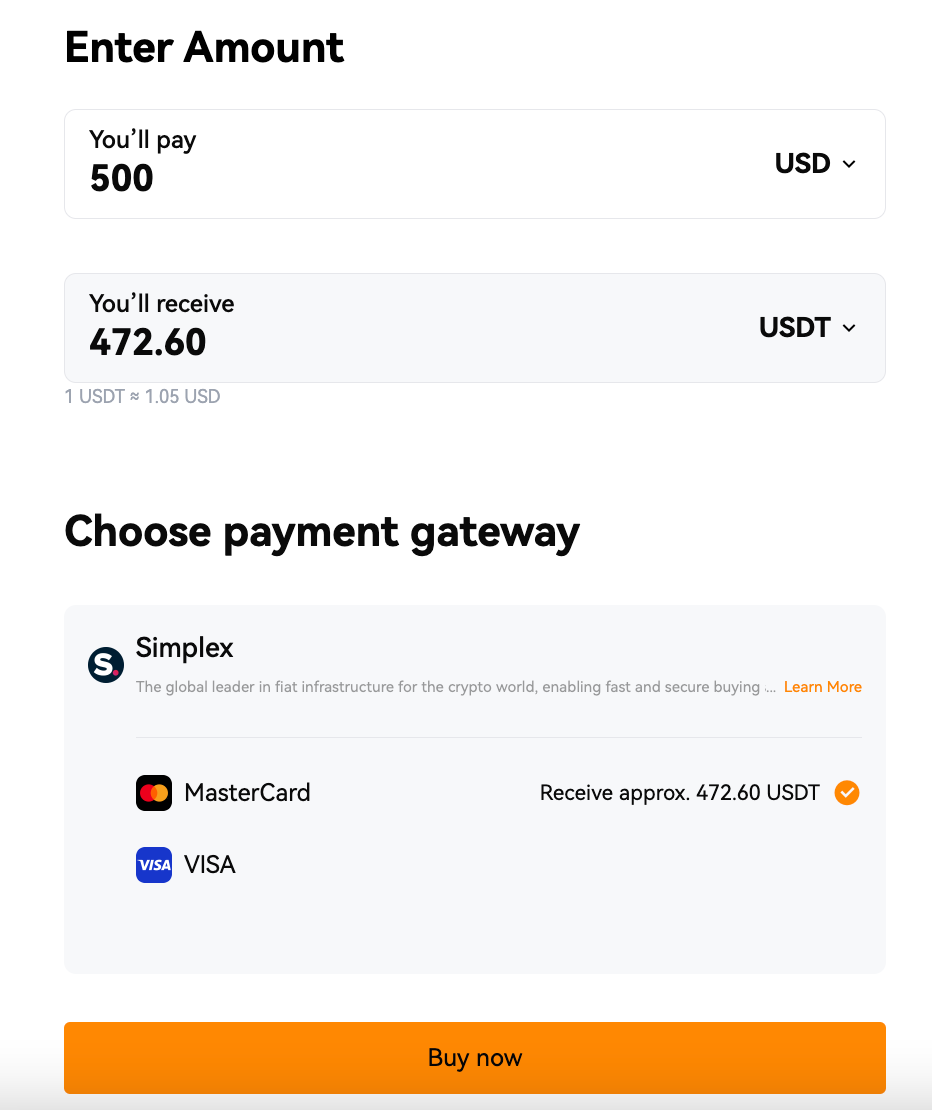The width and height of the screenshot is (932, 1110).
Task: Click the orange checkmark beside MasterCard
Action: pyautogui.click(x=847, y=793)
